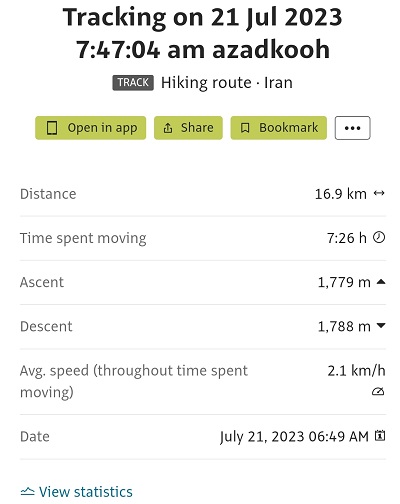
Task: Click the Share button label
Action: pyautogui.click(x=197, y=128)
